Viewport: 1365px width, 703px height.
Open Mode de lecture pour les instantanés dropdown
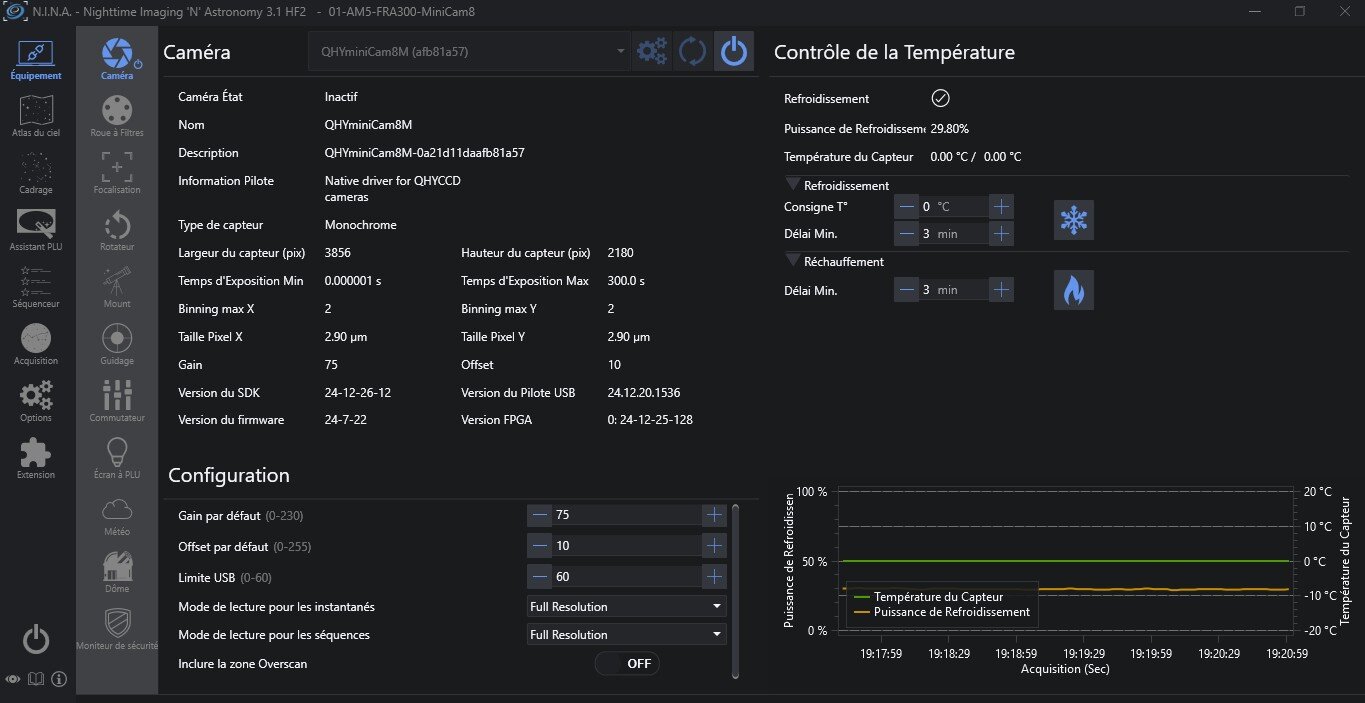point(627,606)
